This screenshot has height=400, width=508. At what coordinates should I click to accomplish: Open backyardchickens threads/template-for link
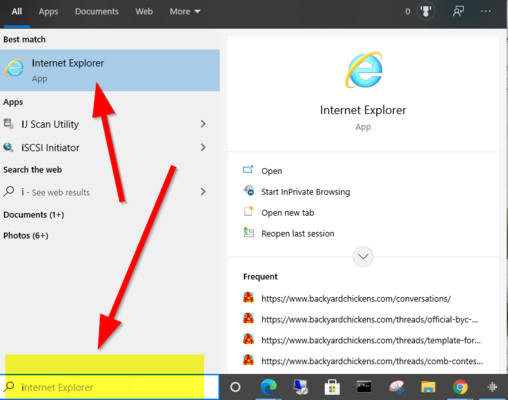tap(371, 340)
